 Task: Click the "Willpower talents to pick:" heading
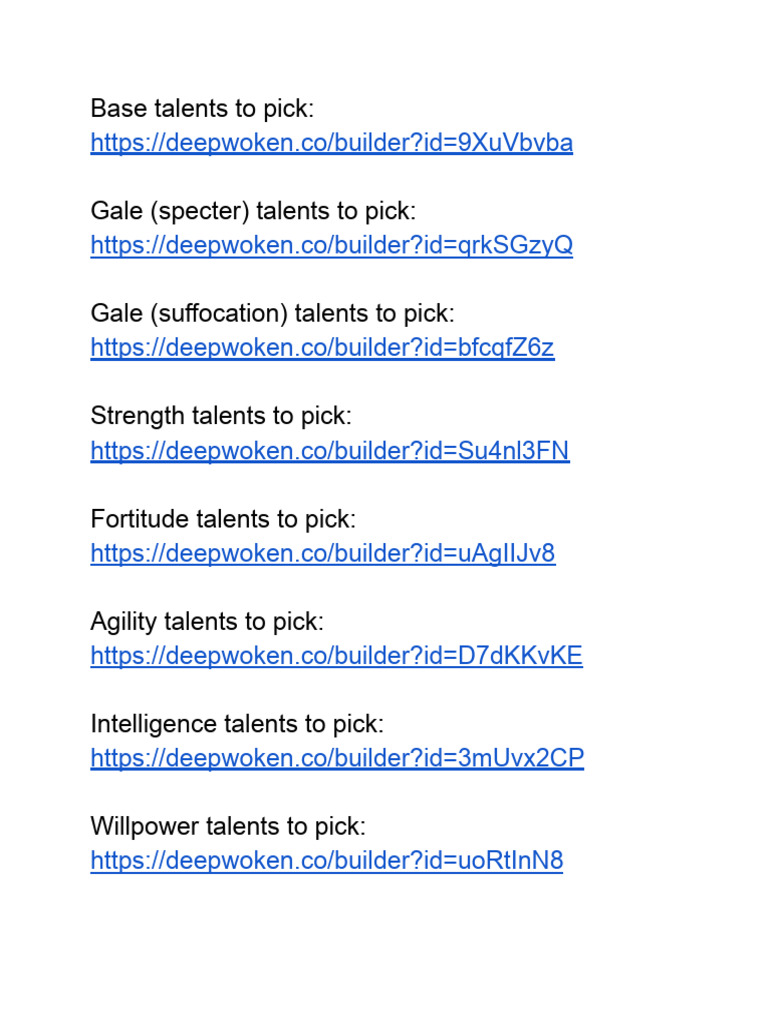tap(228, 827)
